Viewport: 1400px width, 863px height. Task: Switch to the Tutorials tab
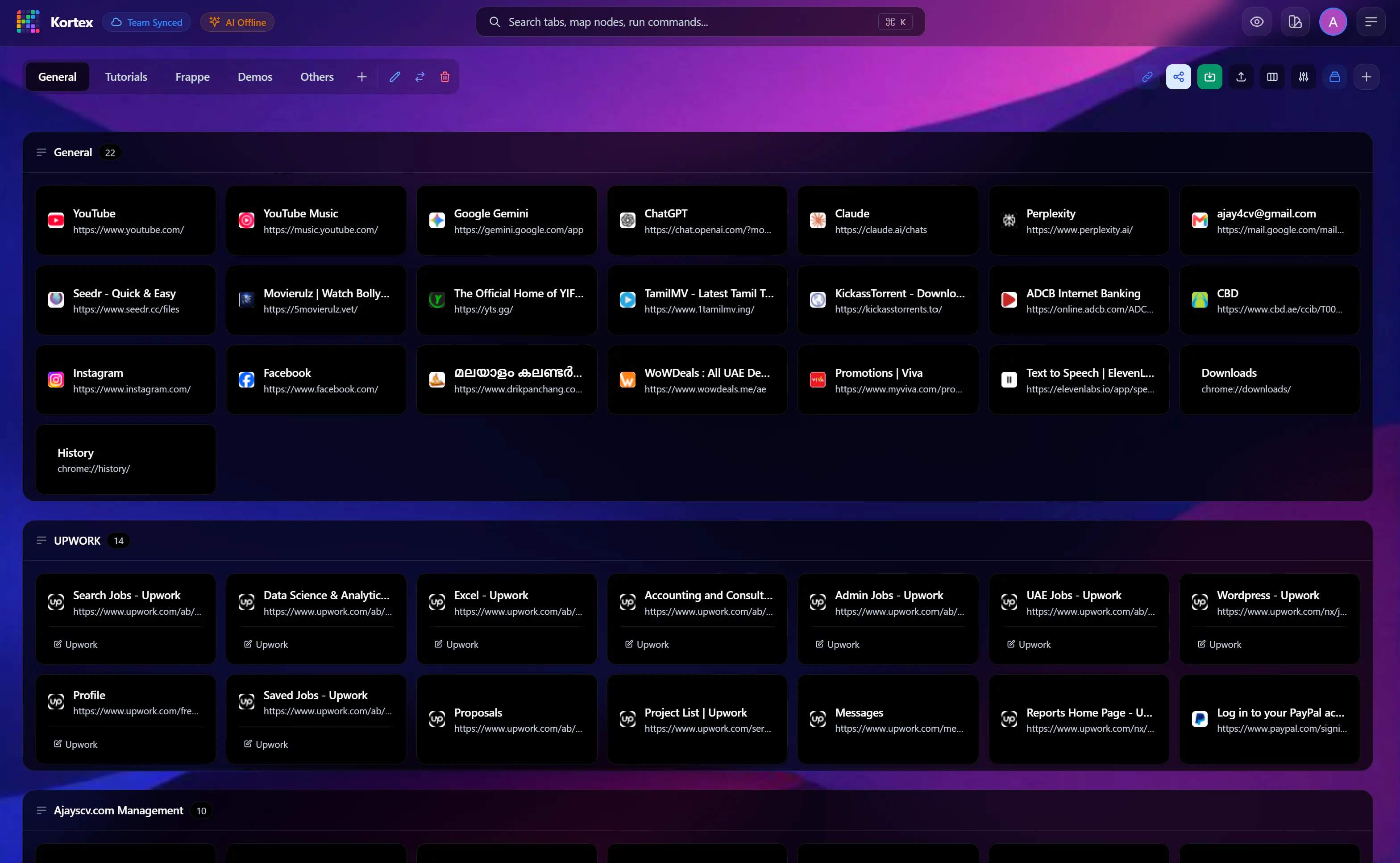[126, 76]
